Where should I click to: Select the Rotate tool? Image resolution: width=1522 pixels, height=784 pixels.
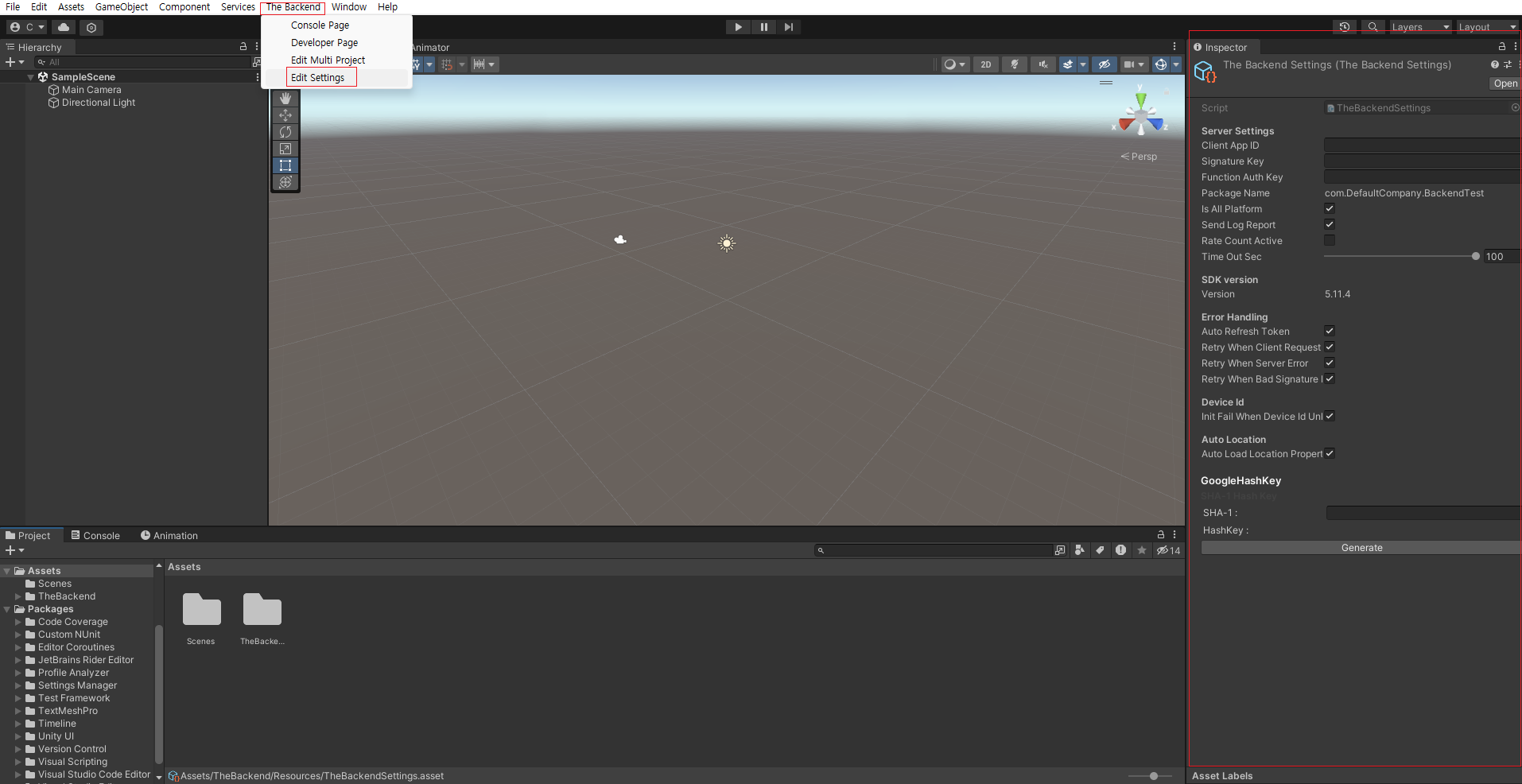[x=285, y=132]
